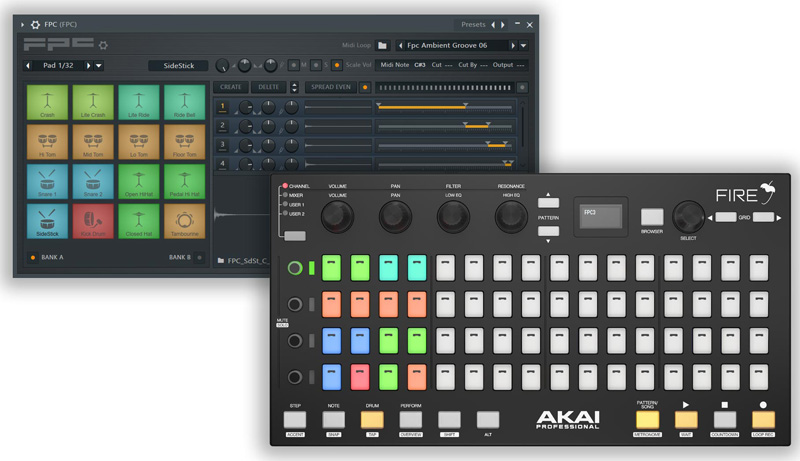Image resolution: width=800 pixels, height=461 pixels.
Task: Click the ALT button on Fire
Action: [488, 420]
